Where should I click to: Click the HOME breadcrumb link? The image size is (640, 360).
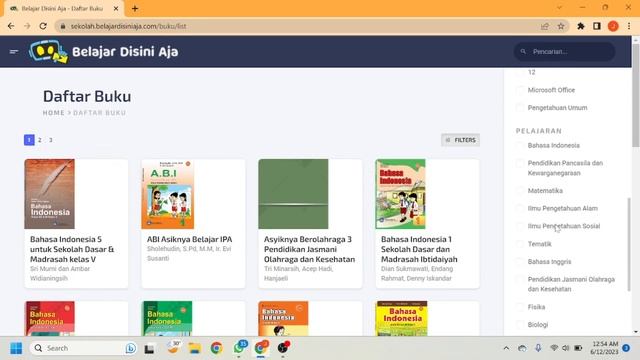[54, 113]
